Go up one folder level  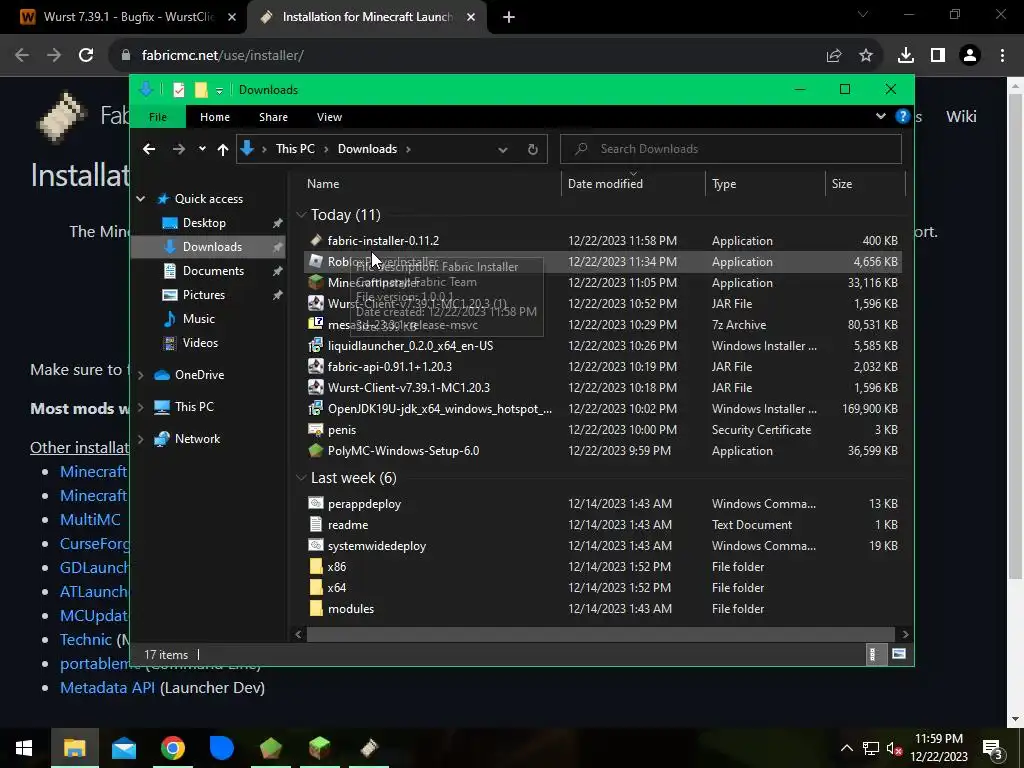pos(223,149)
